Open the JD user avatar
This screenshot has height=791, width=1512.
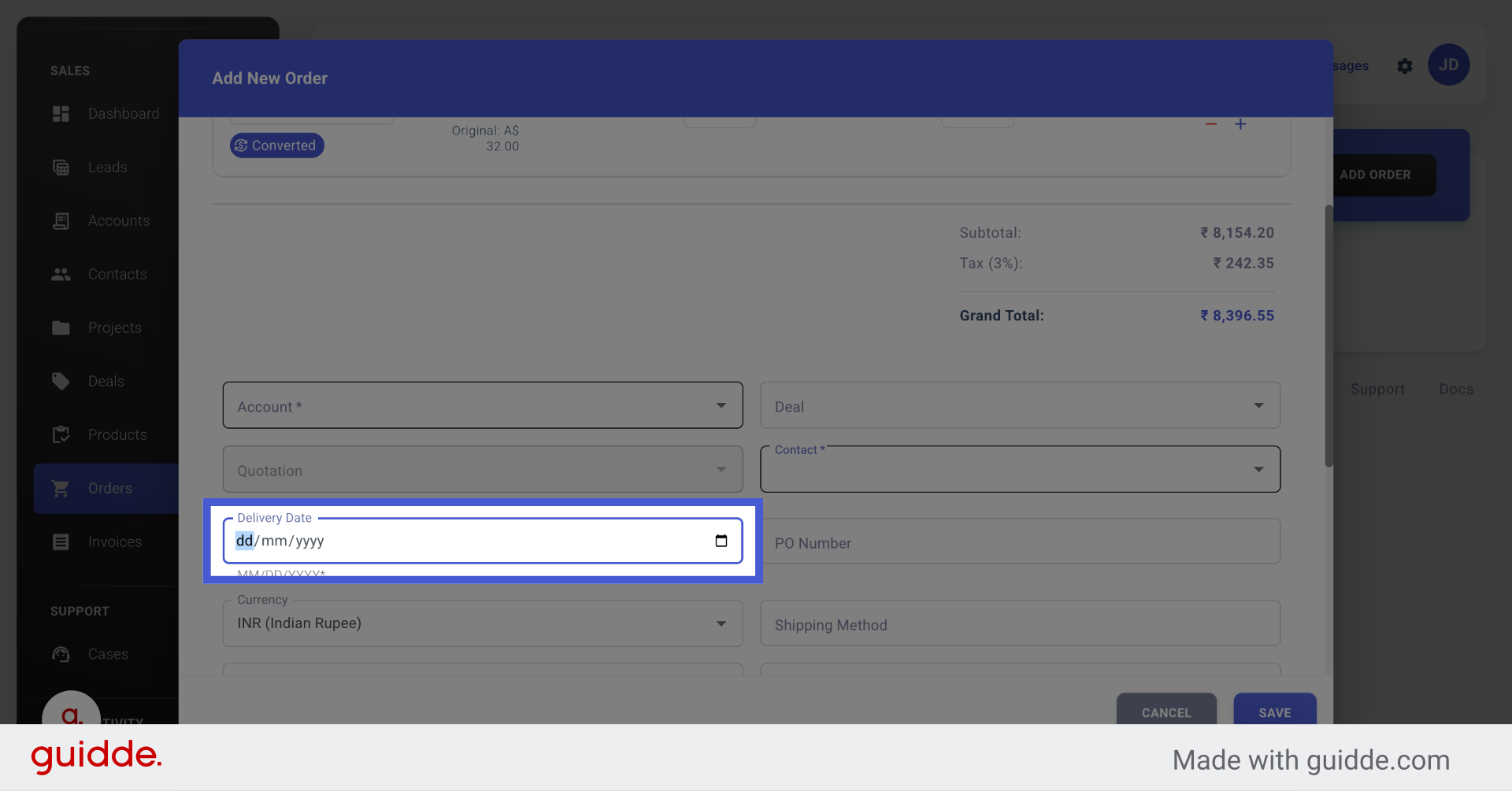tap(1449, 65)
